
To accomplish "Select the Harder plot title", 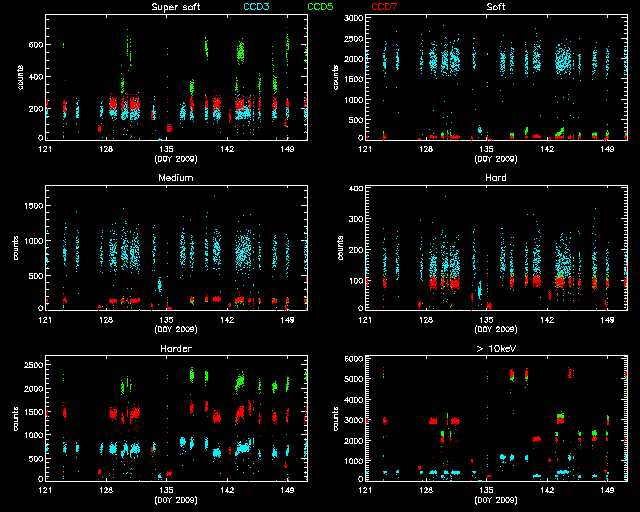I will (175, 349).
